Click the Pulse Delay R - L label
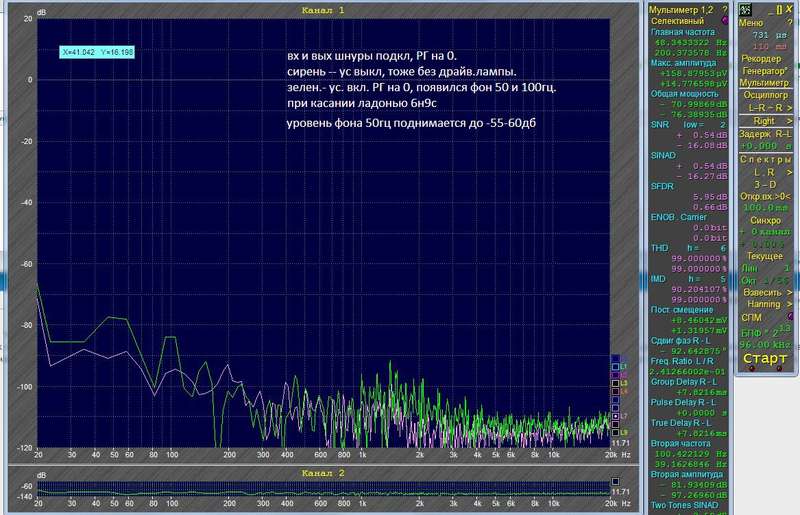 pos(683,402)
